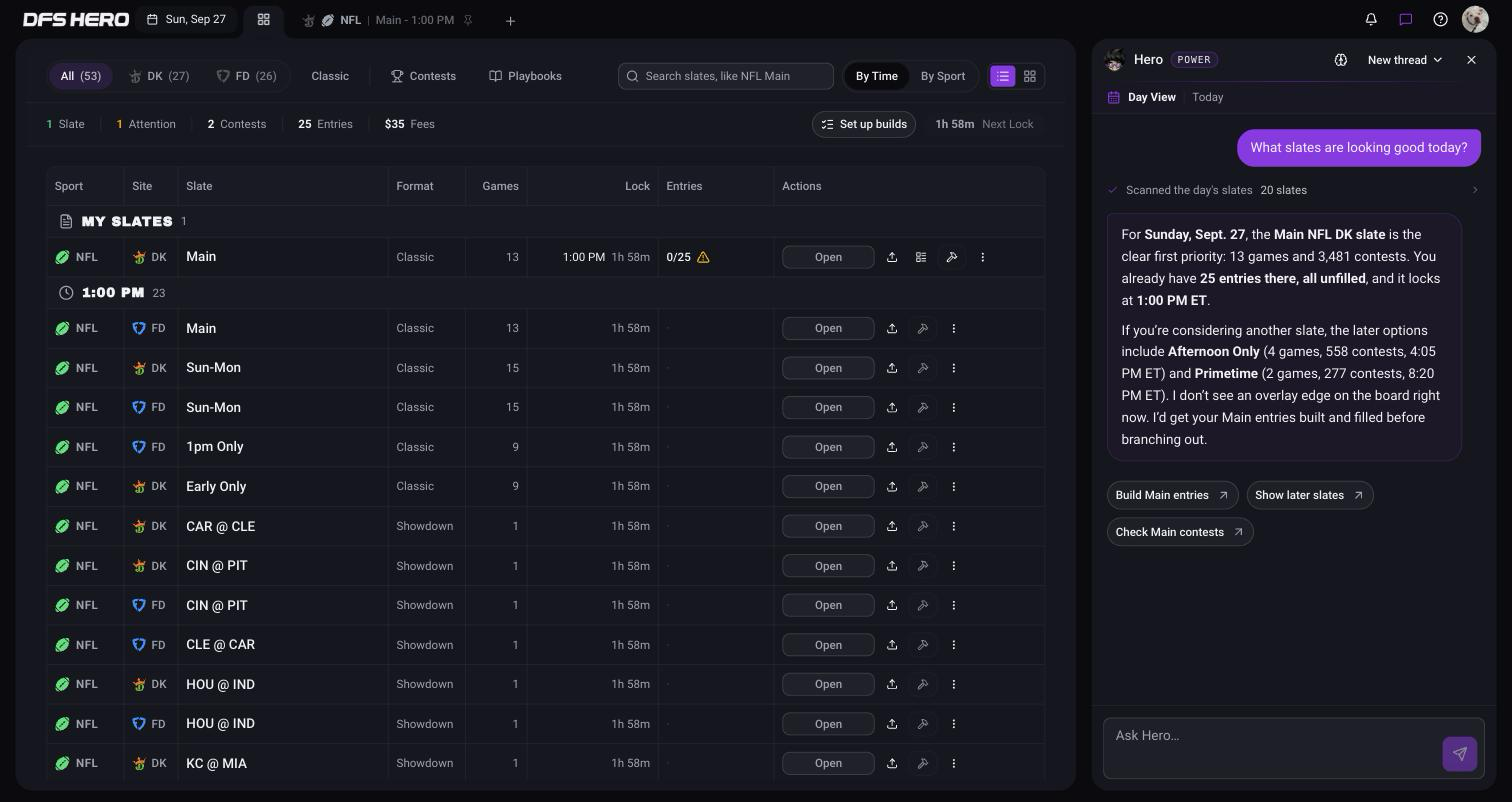Add a new tab with the plus icon

pos(510,20)
